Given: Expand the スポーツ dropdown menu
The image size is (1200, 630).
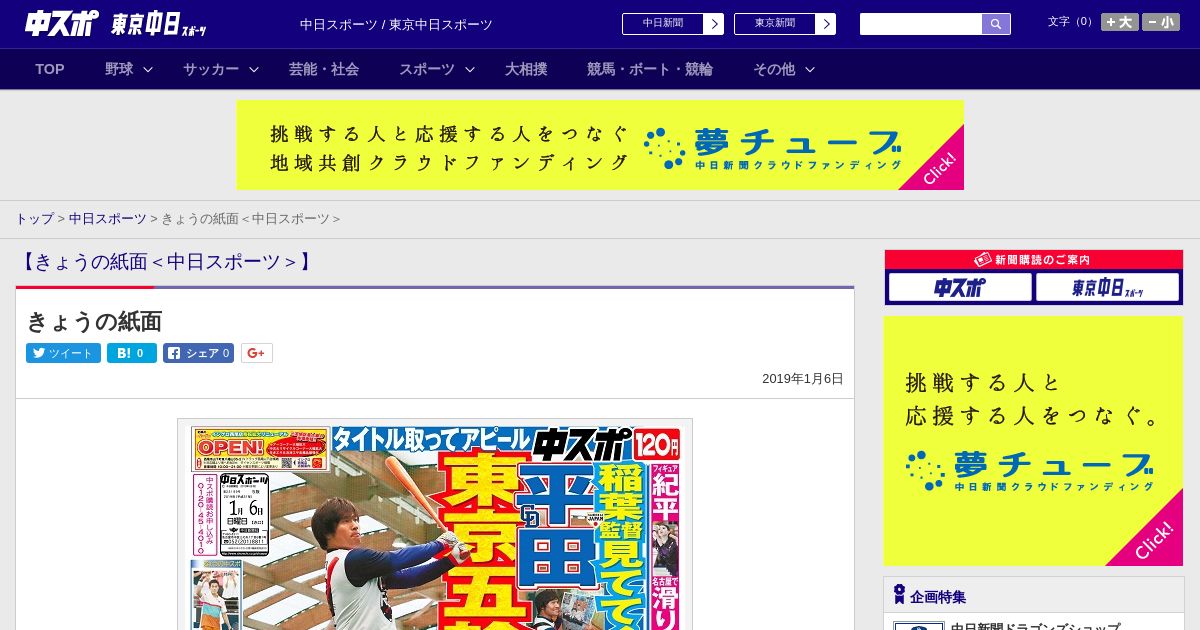Looking at the screenshot, I should point(436,69).
